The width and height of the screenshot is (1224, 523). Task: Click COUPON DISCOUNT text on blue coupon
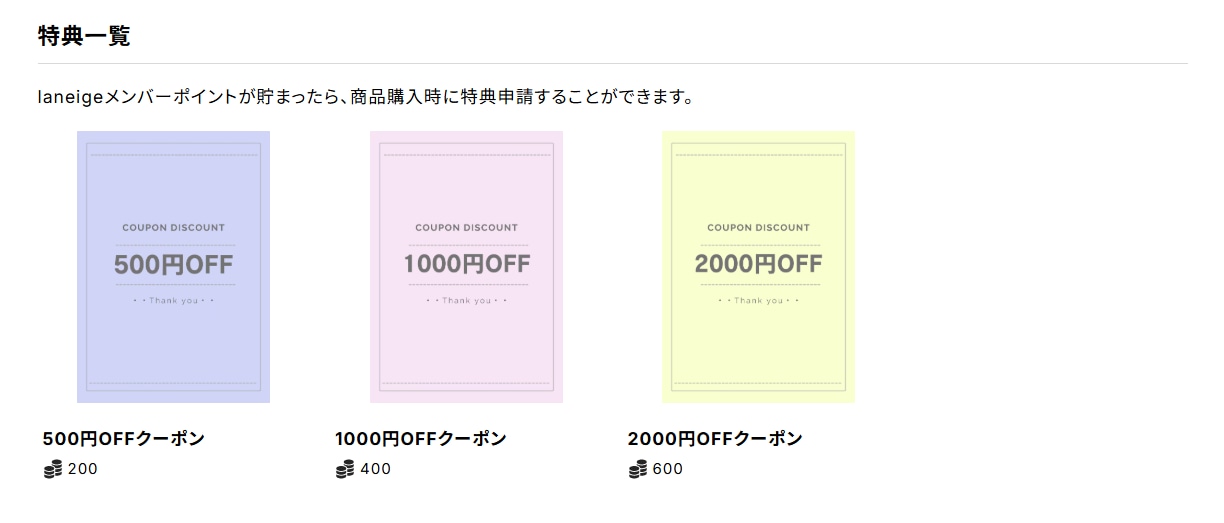[x=174, y=228]
